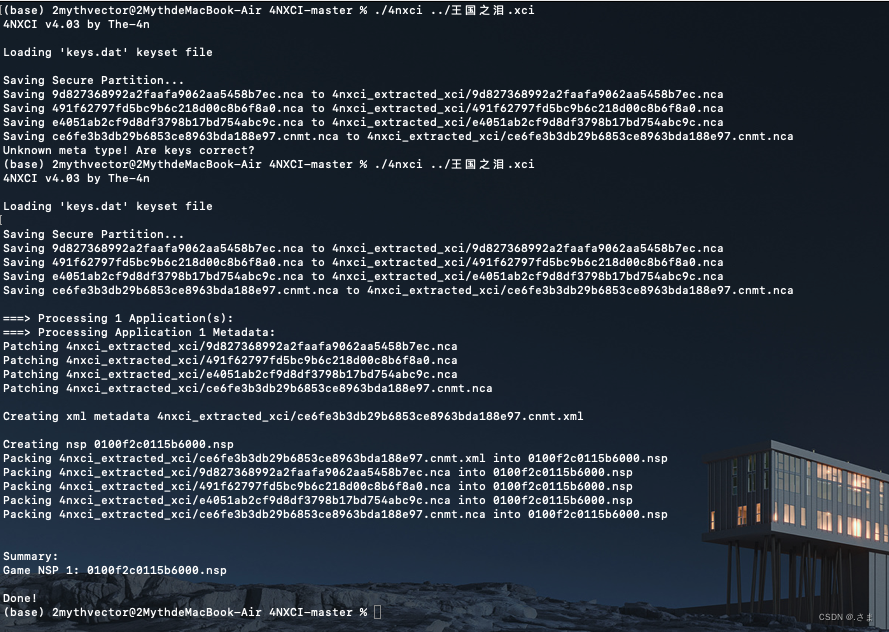
Task: Select the 'Packing' line for 9d827368…ec.nca
Action: click(x=318, y=473)
